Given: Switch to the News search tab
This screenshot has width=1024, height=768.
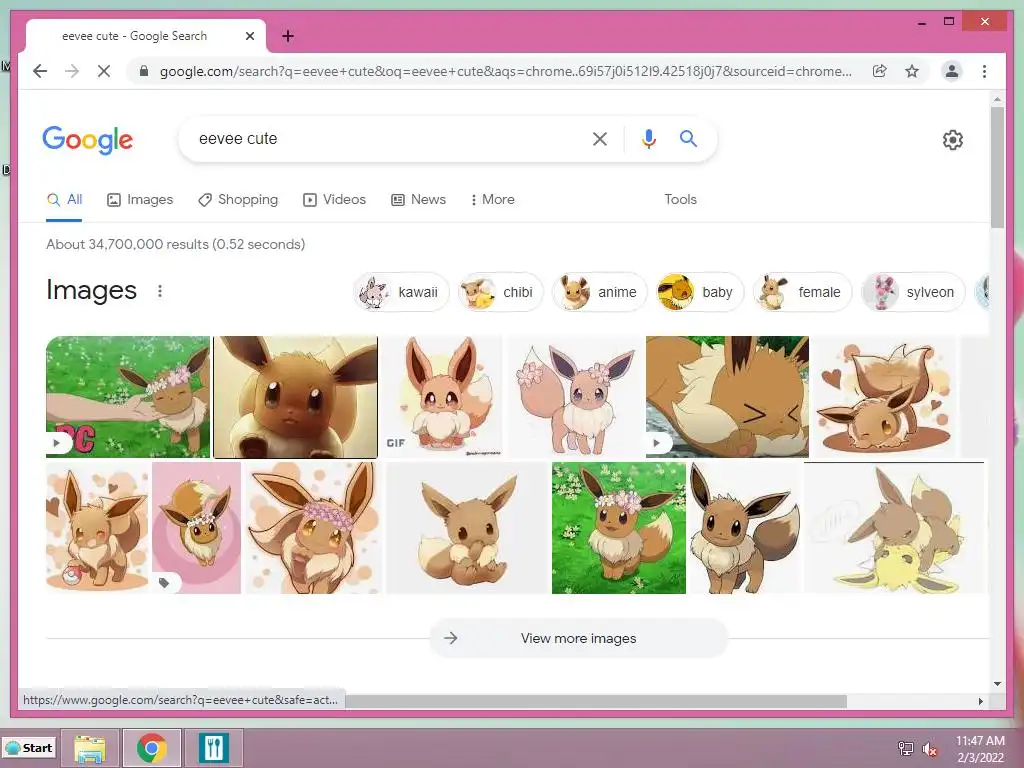Looking at the screenshot, I should (x=418, y=199).
